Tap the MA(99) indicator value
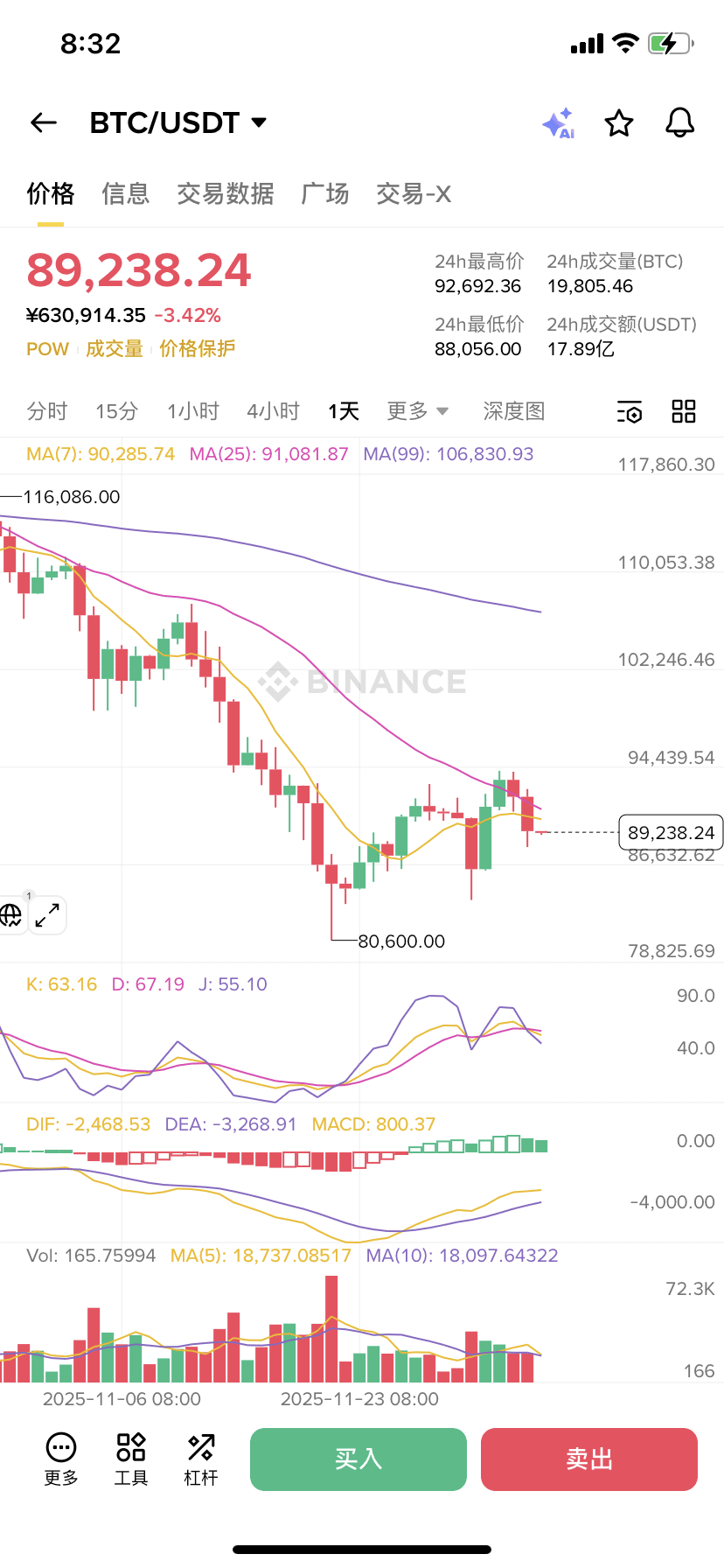The image size is (724, 1568). [x=449, y=454]
